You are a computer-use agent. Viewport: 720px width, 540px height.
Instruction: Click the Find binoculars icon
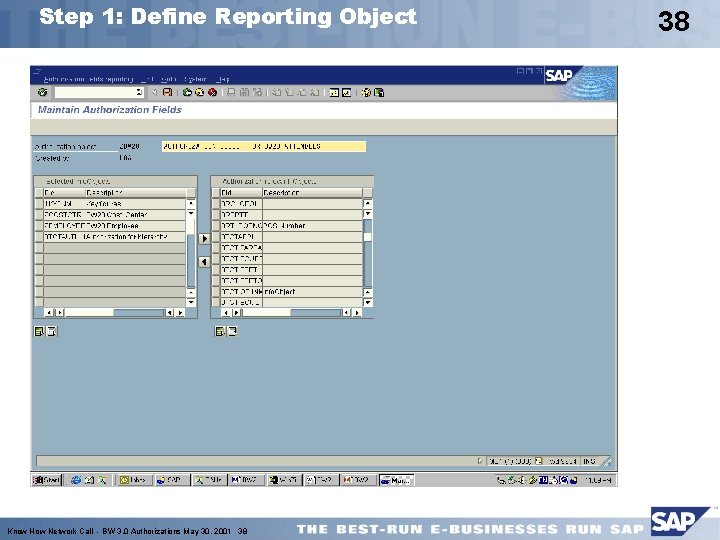pyautogui.click(x=244, y=92)
